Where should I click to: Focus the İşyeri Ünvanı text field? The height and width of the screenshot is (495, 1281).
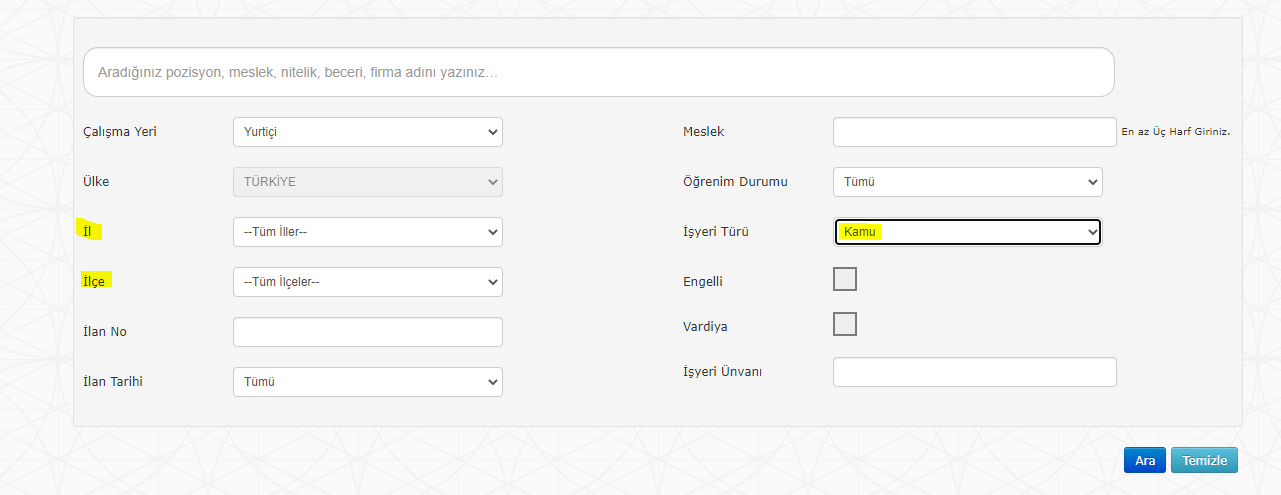coord(974,372)
